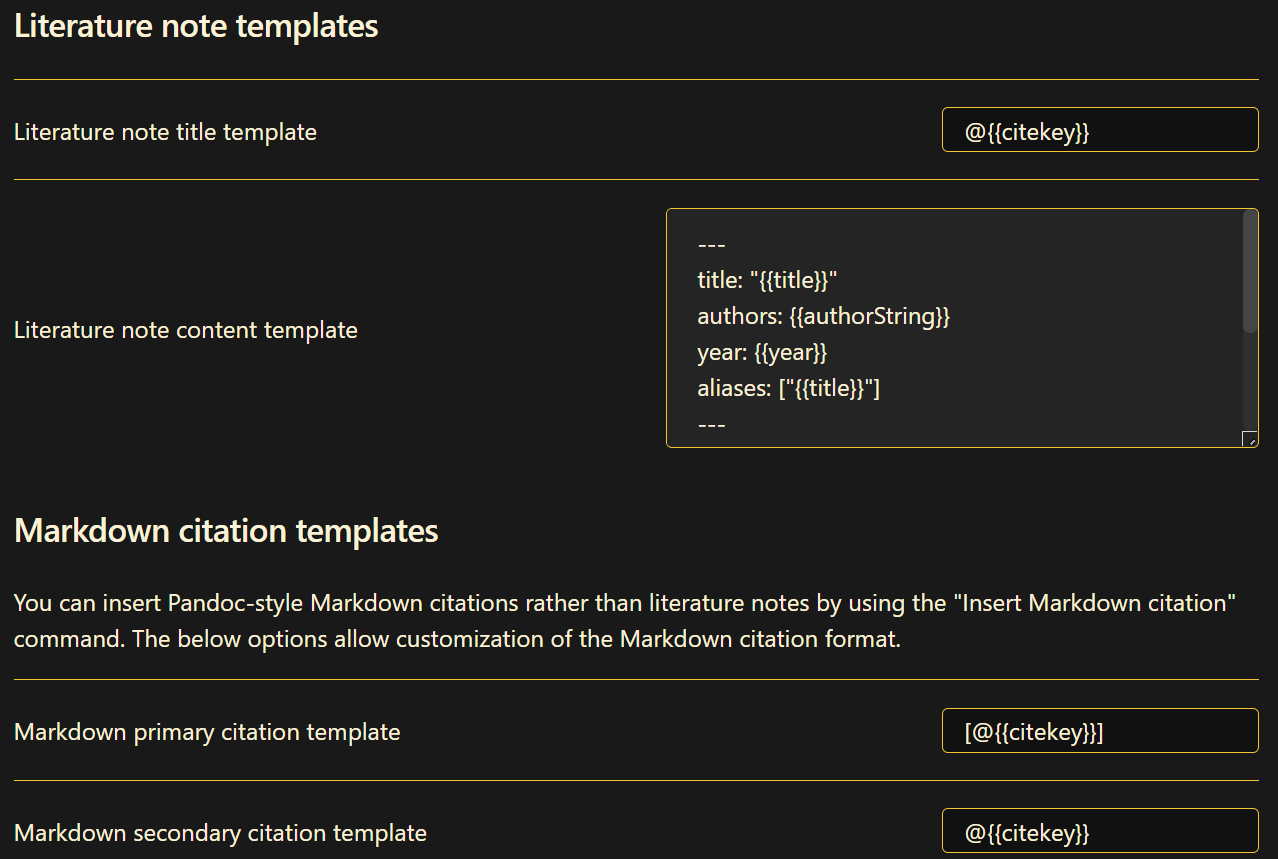Click the "Literature note title template" label
This screenshot has height=859, width=1278.
point(165,131)
